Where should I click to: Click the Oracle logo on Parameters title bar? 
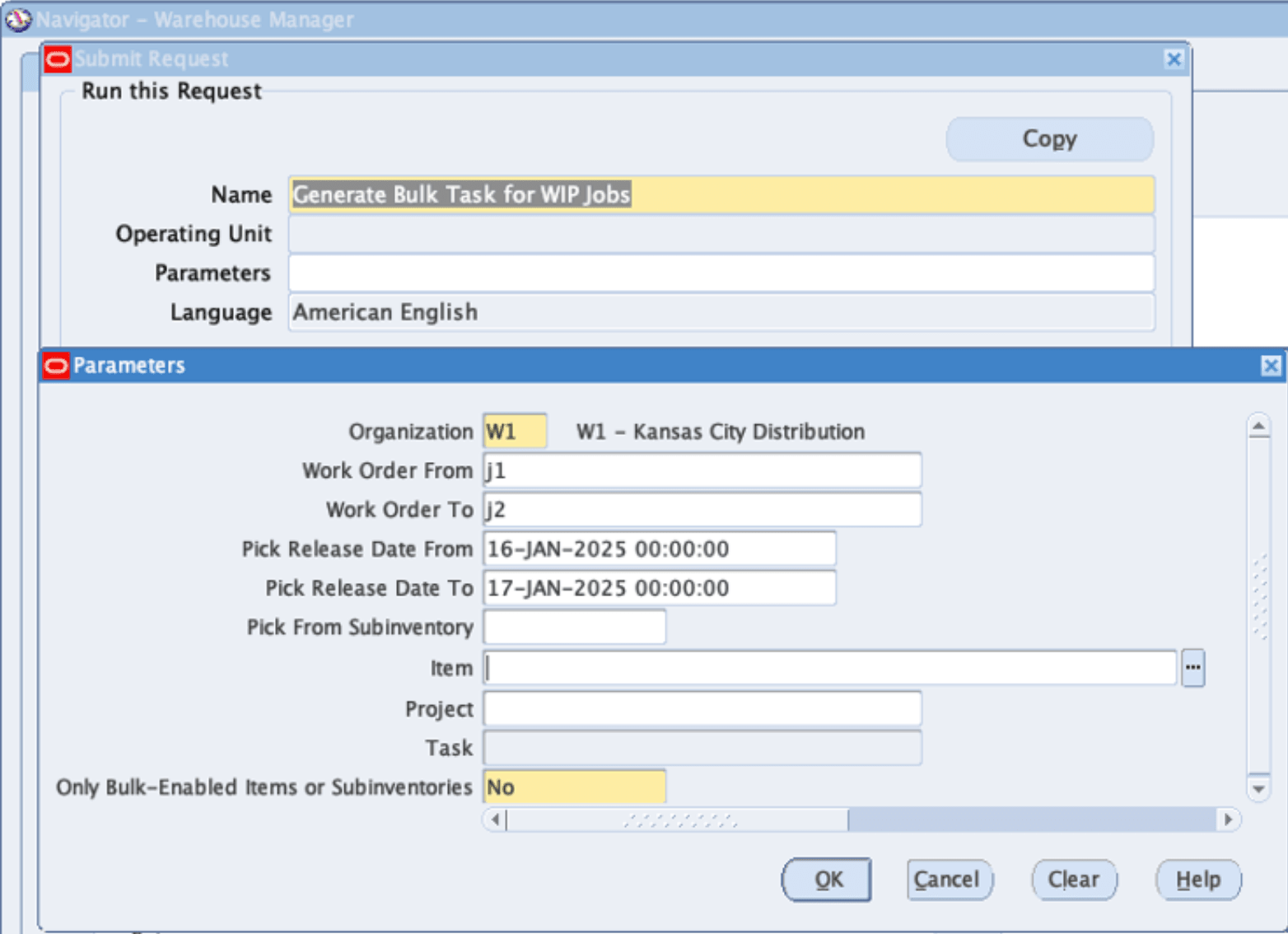point(55,366)
